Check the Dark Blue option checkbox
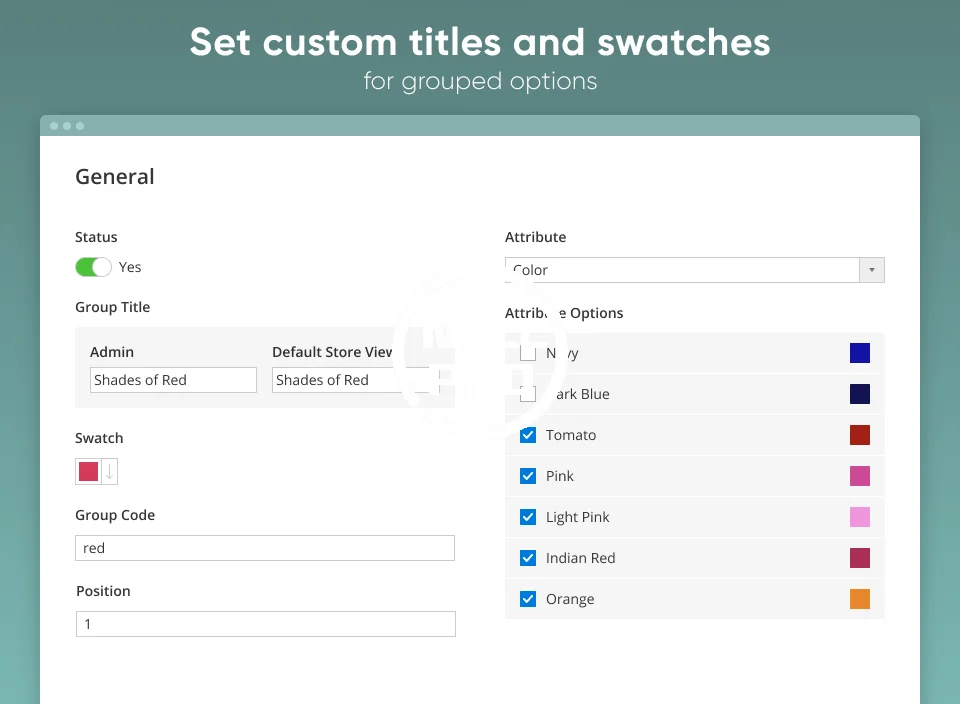 [528, 394]
